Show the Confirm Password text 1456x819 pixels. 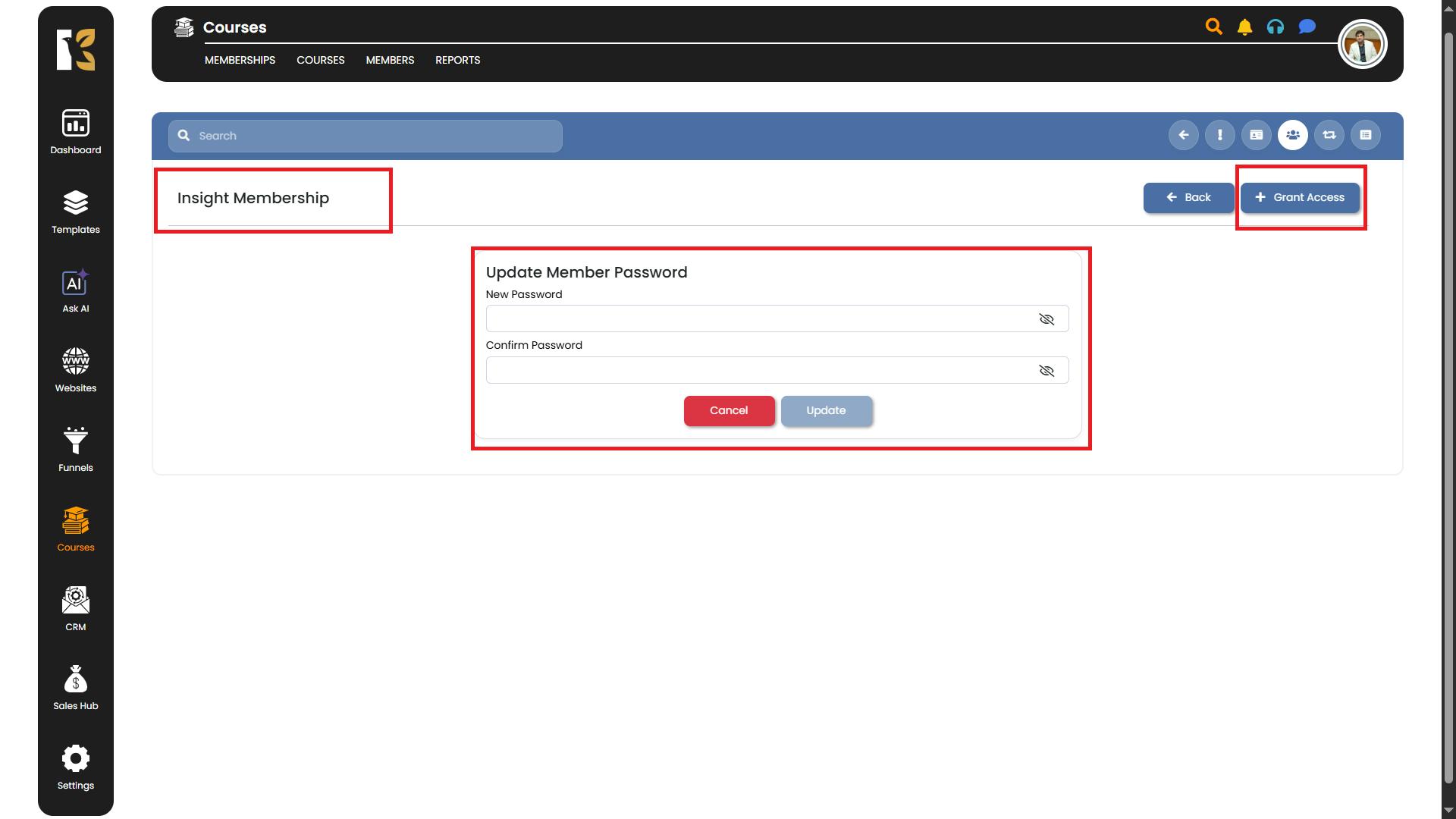point(1046,371)
